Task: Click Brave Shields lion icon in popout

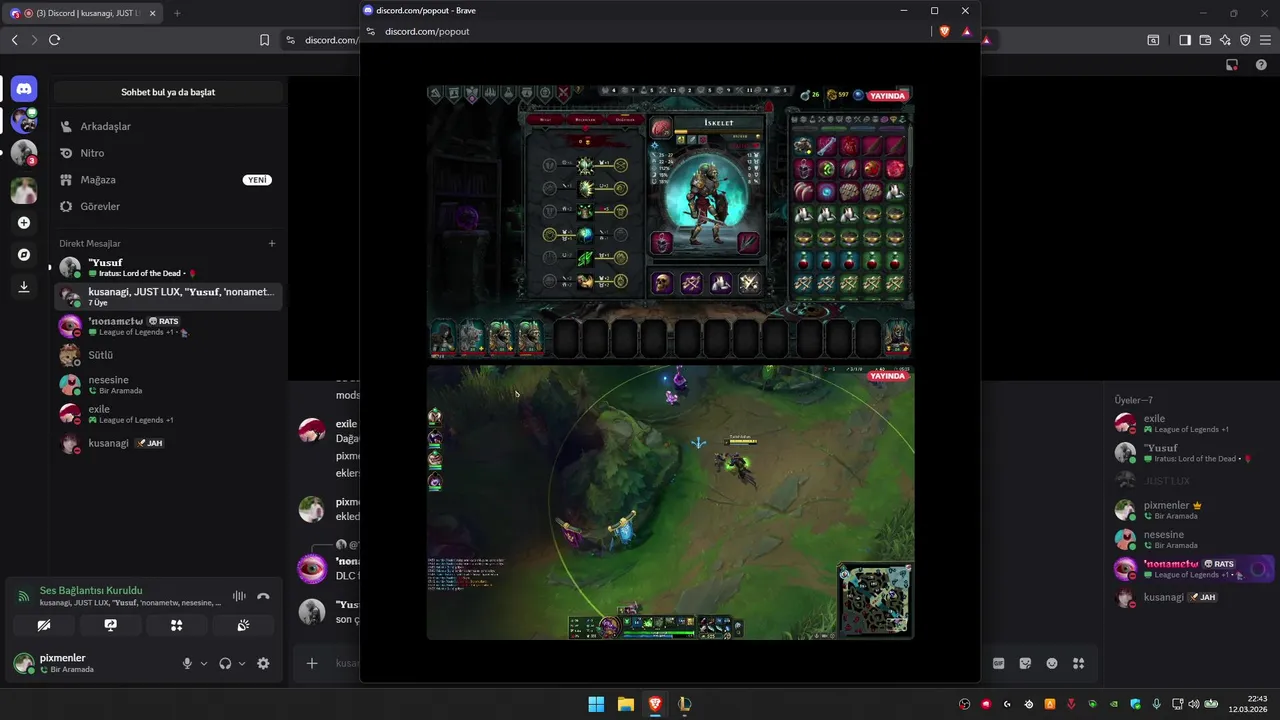Action: [945, 31]
